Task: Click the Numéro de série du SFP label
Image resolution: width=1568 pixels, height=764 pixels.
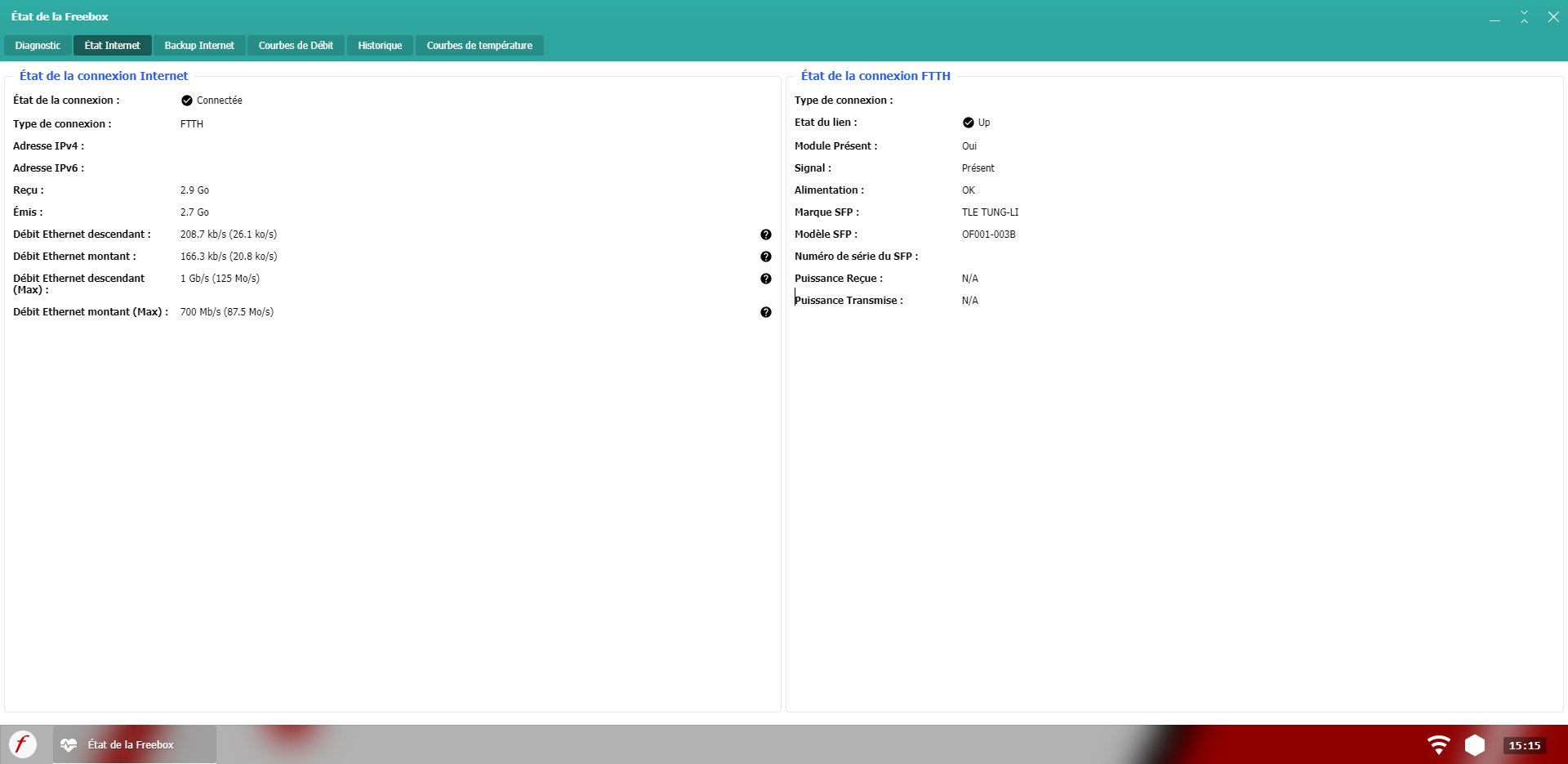Action: 856,257
